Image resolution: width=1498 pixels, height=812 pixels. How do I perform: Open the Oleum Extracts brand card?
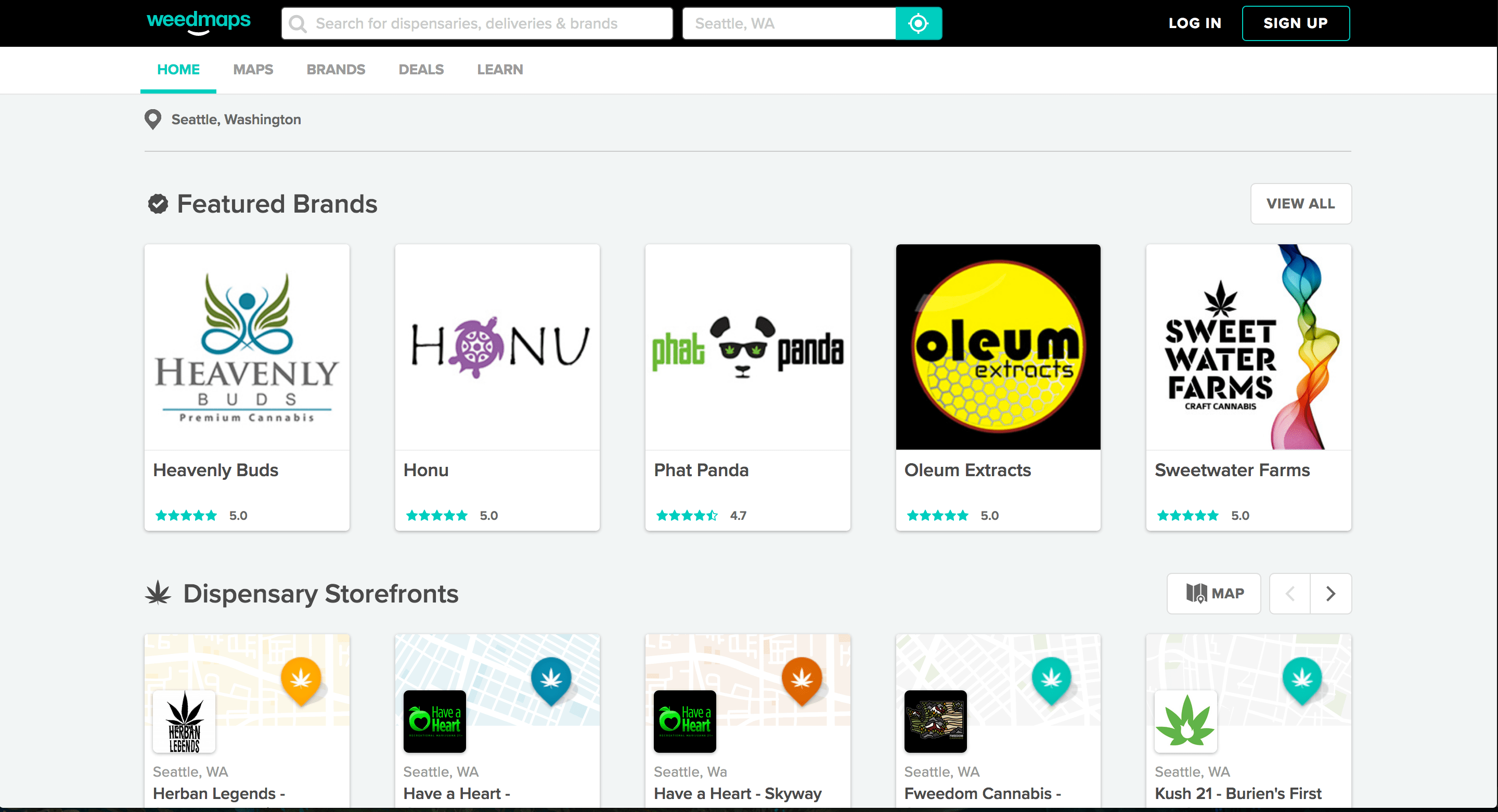click(998, 387)
